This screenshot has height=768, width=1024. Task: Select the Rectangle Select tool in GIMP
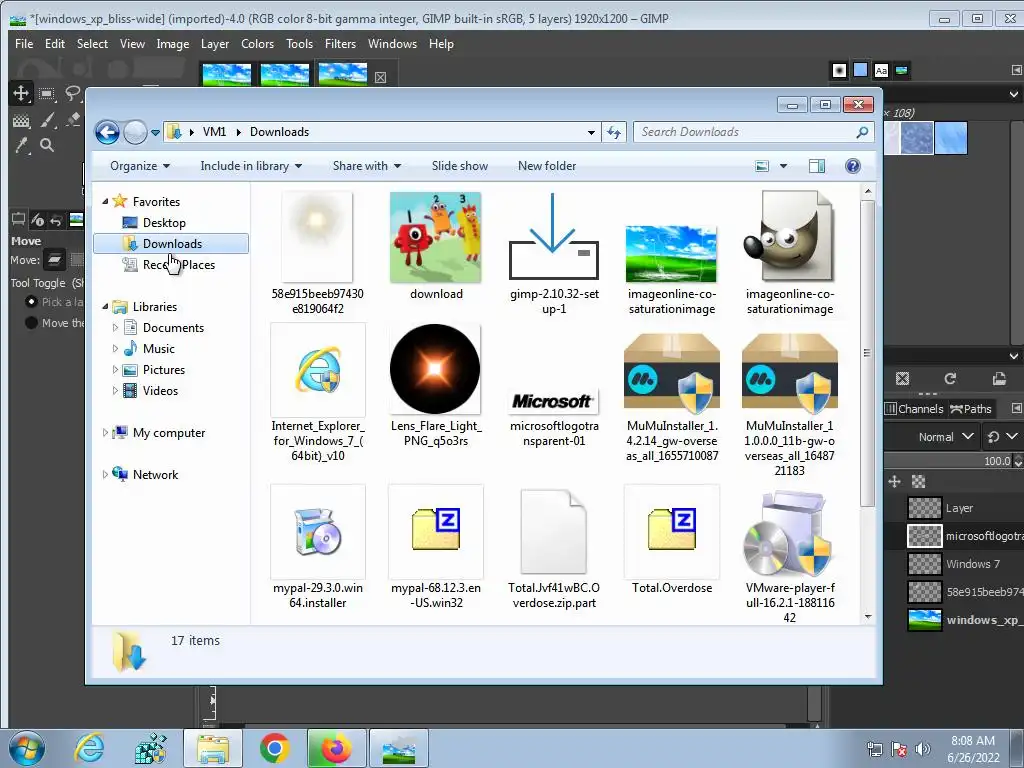pos(46,93)
